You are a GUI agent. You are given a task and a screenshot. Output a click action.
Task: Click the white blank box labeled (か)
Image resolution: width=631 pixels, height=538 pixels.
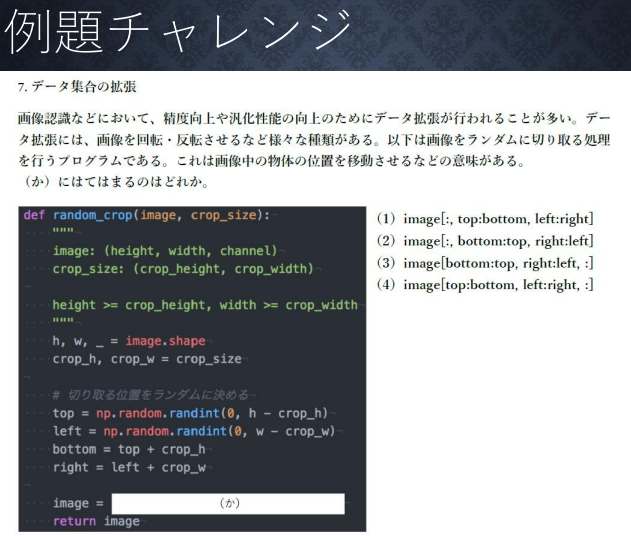pyautogui.click(x=228, y=504)
